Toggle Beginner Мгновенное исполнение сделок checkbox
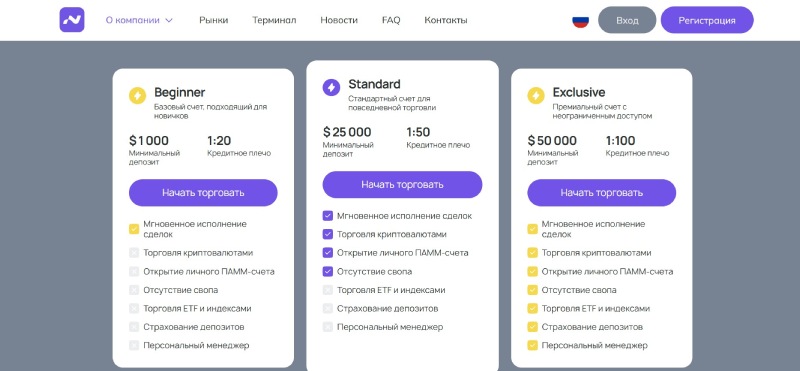This screenshot has width=800, height=371. [134, 229]
